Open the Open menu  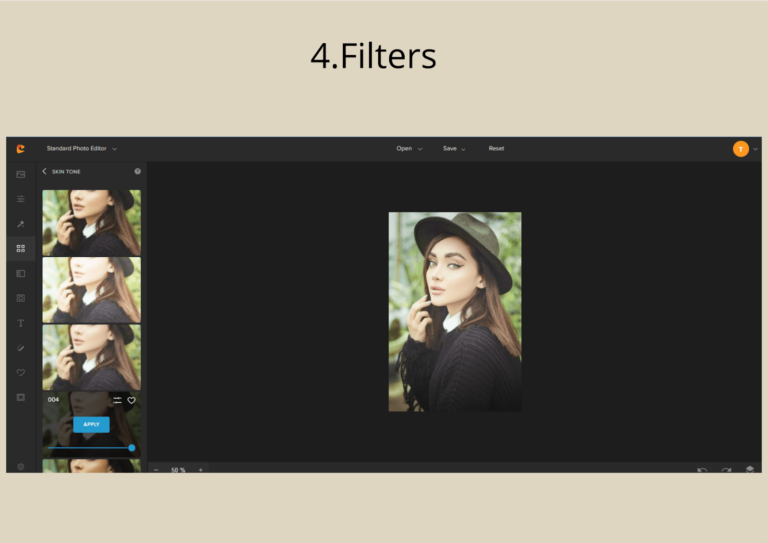(409, 148)
